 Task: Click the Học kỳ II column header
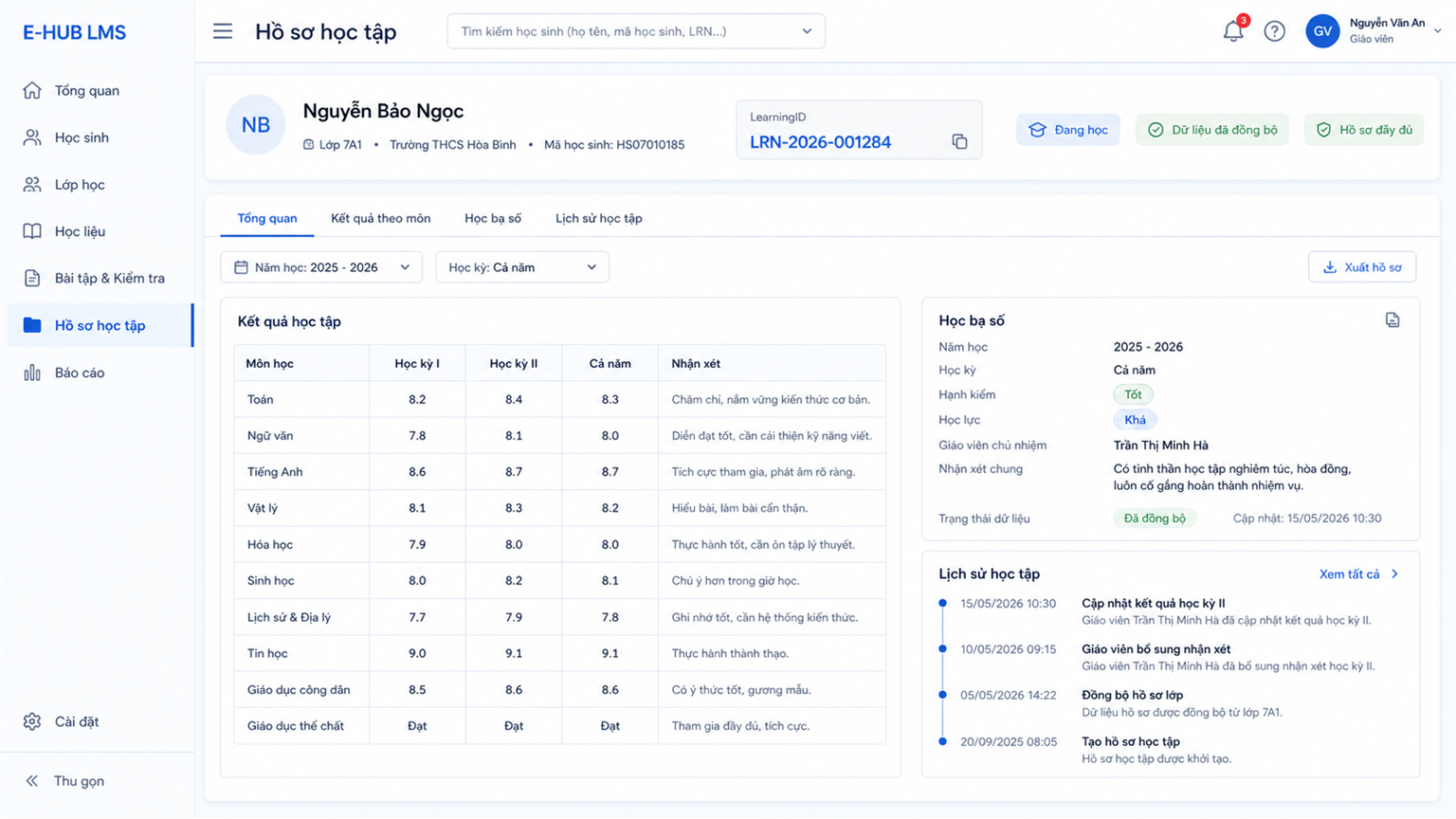[514, 364]
